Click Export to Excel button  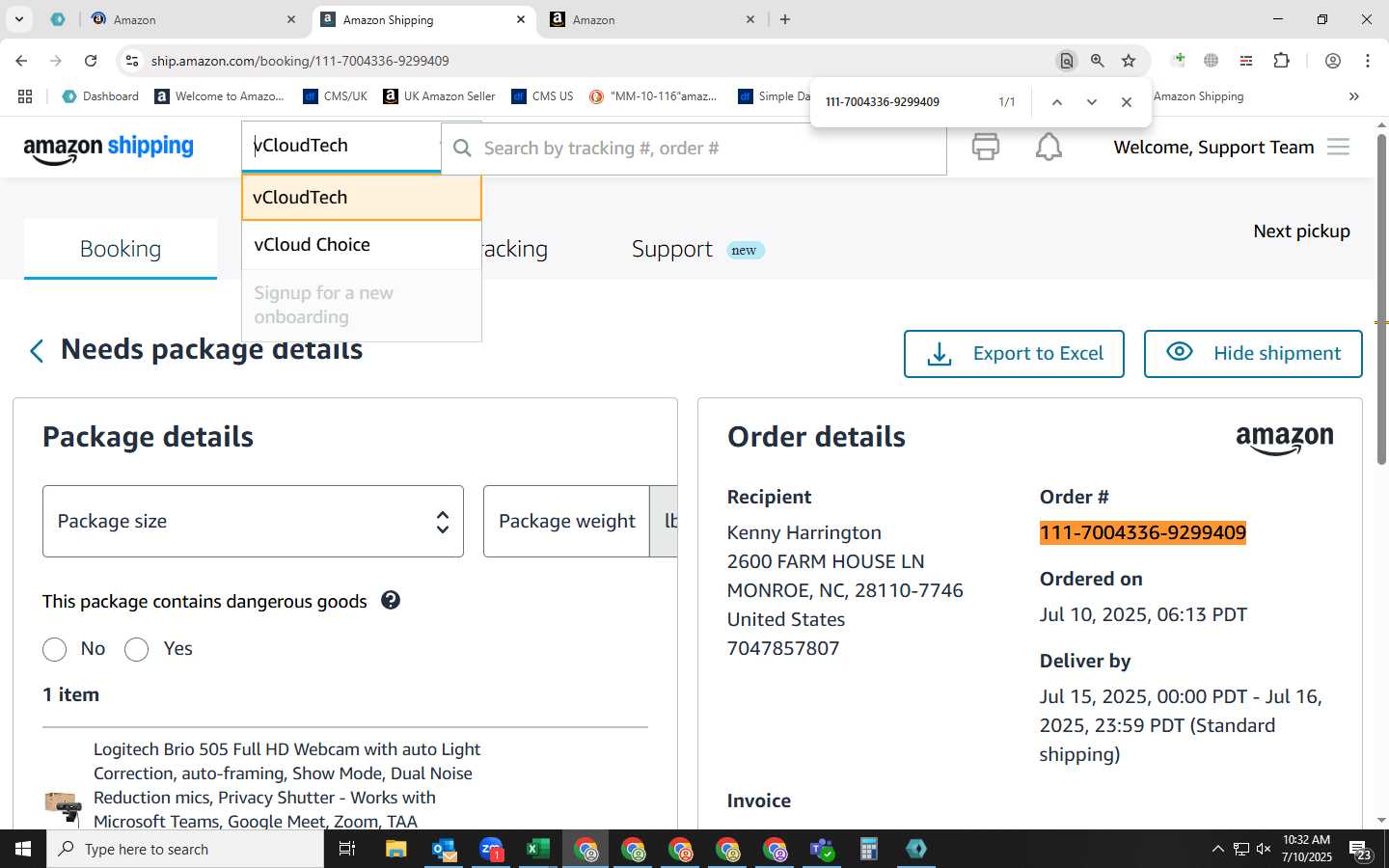(x=1014, y=354)
